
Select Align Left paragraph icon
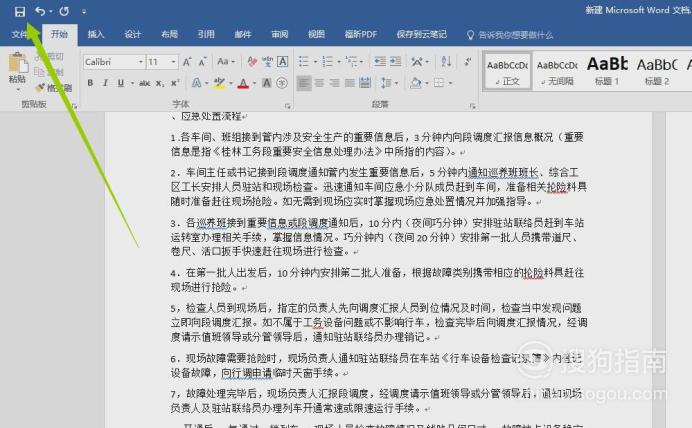click(x=304, y=83)
